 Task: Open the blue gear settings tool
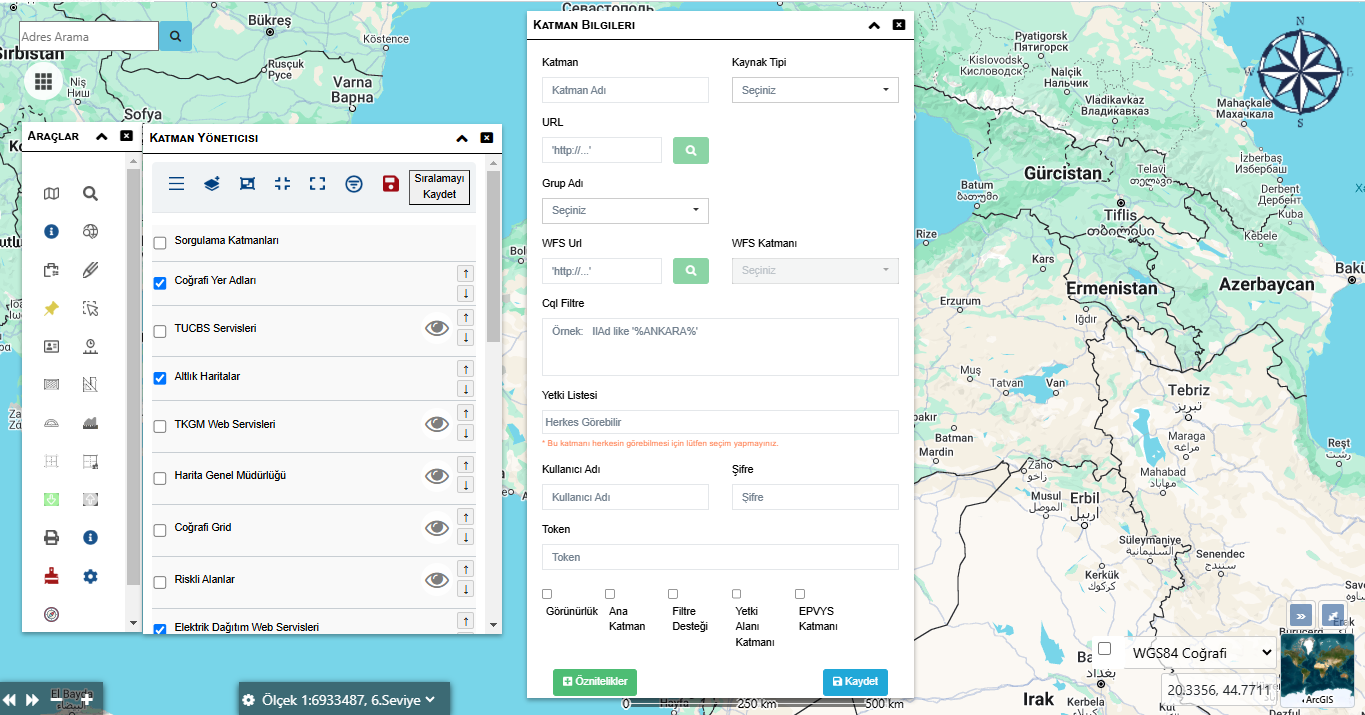pos(90,576)
